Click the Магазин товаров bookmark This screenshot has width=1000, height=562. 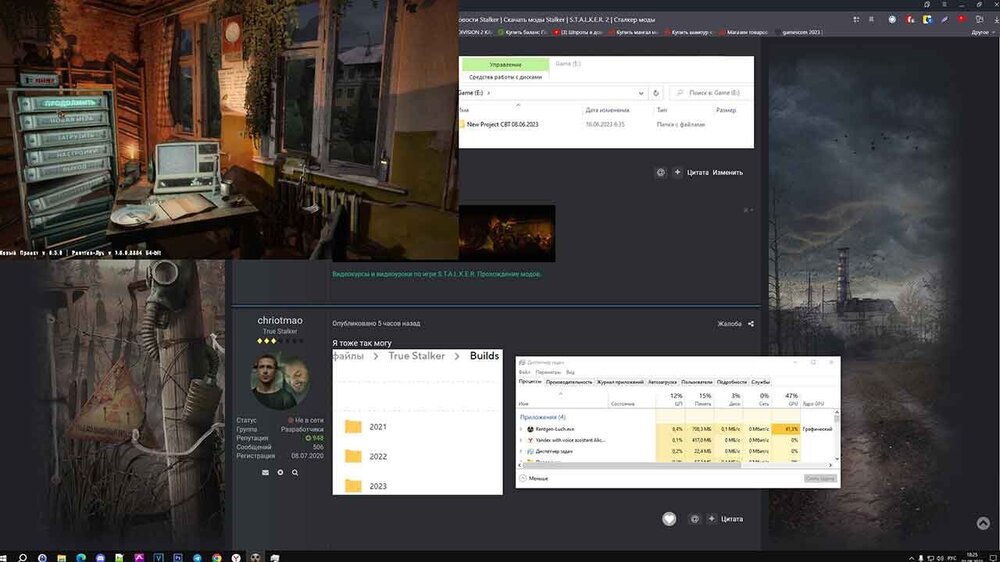pos(748,32)
